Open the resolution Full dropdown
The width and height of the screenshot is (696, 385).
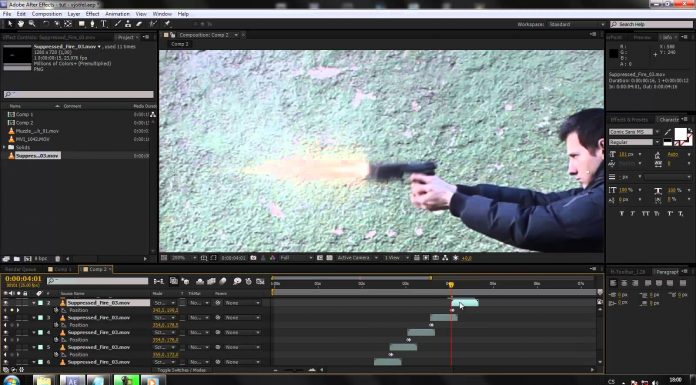(x=296, y=258)
